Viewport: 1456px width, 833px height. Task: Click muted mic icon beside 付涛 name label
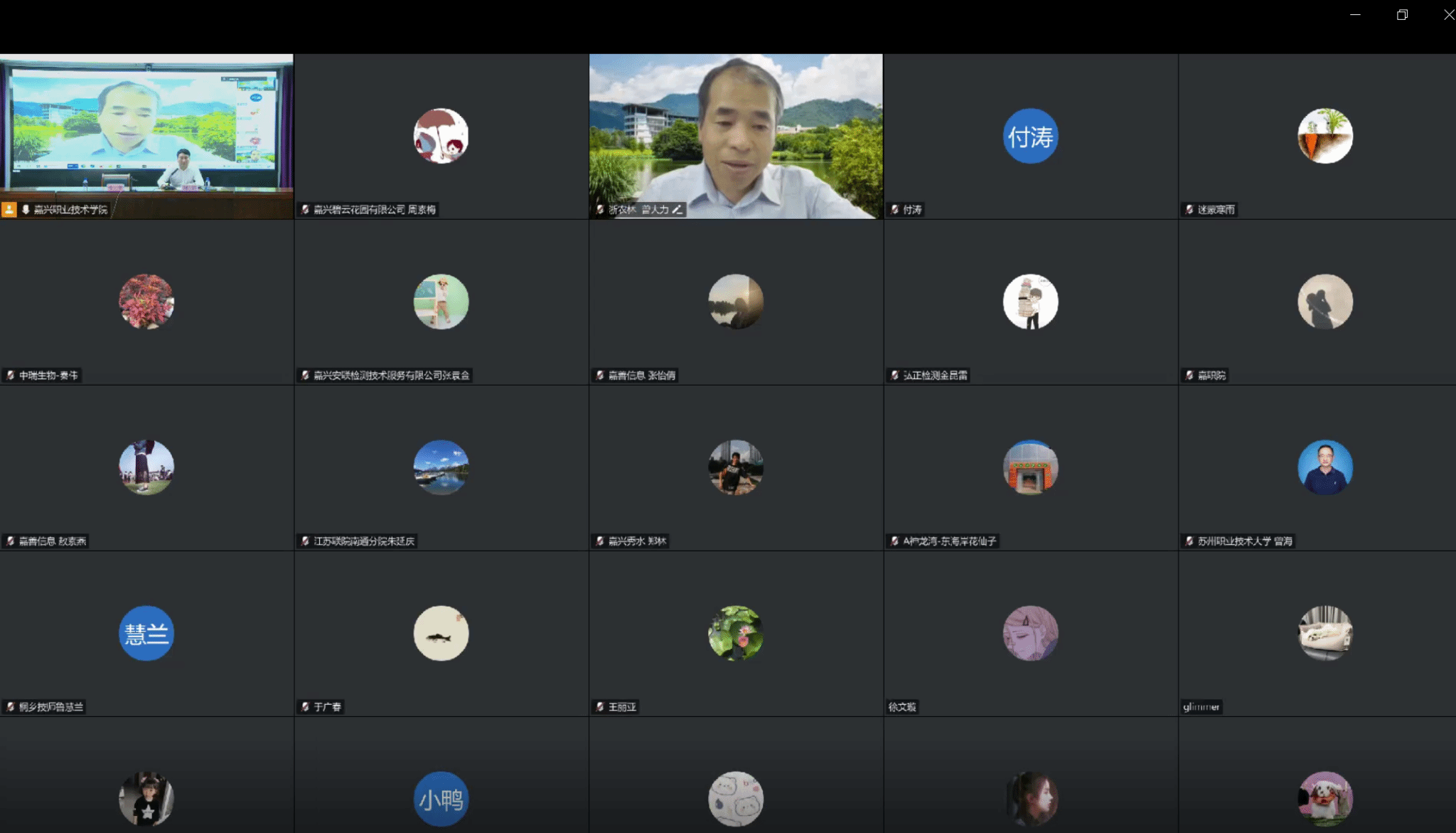pos(895,209)
